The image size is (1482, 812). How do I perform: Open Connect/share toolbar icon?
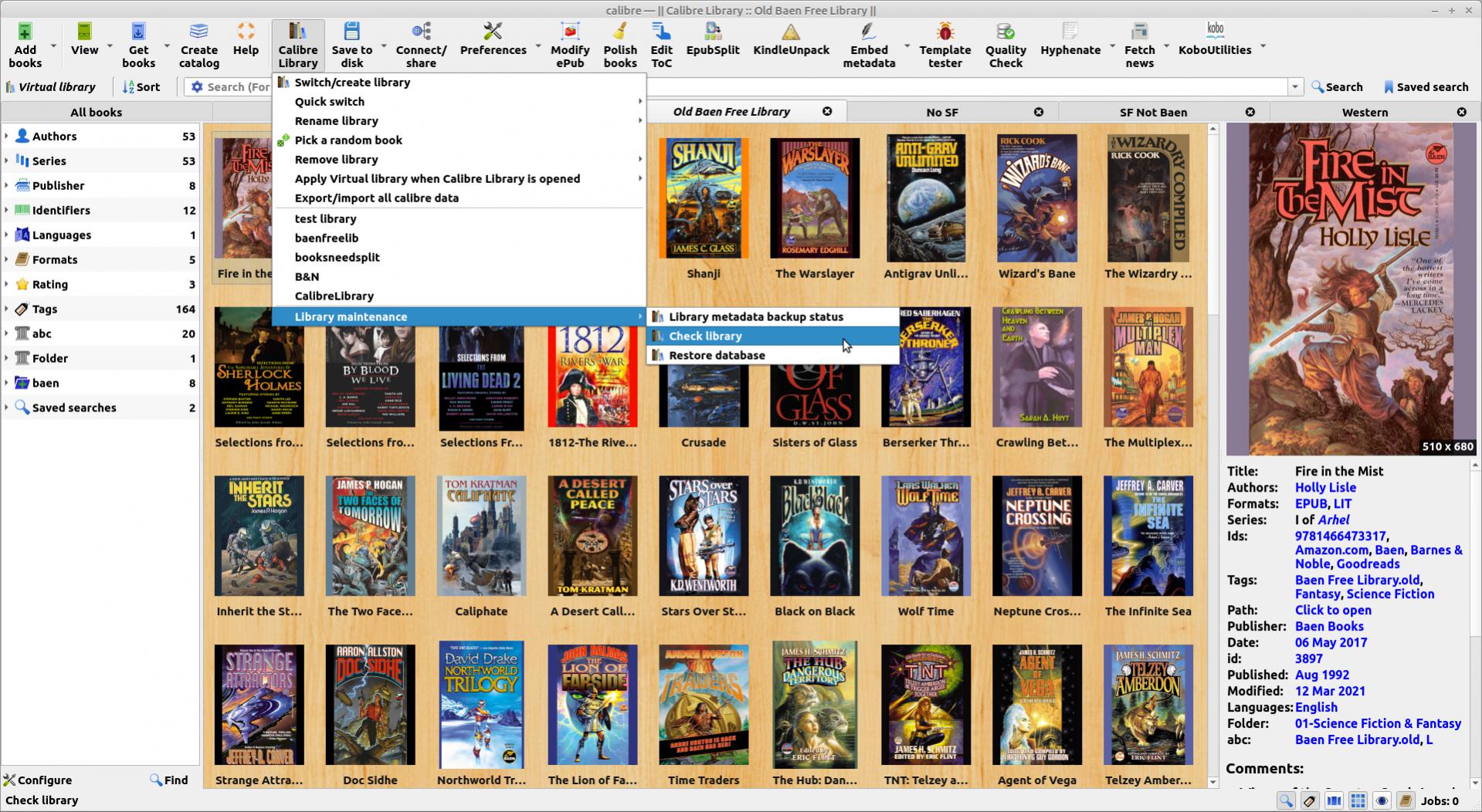421,45
